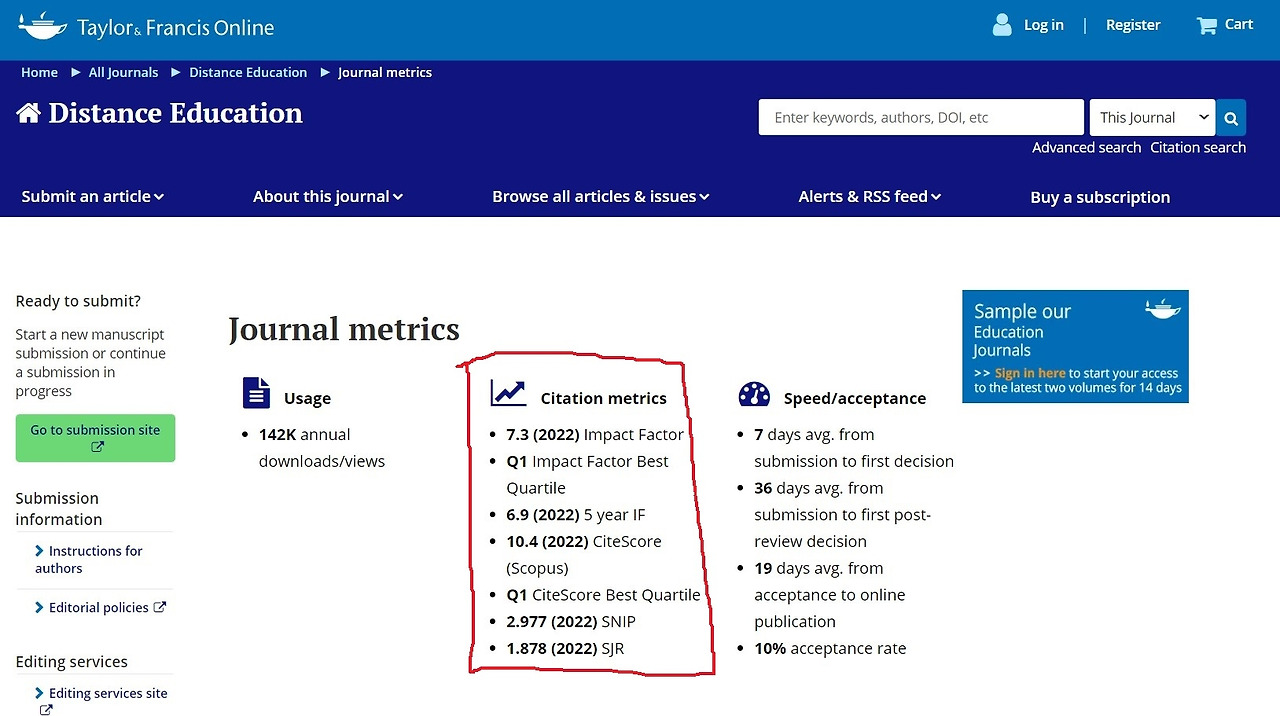
Task: Click the Usage heading text
Action: 307,398
